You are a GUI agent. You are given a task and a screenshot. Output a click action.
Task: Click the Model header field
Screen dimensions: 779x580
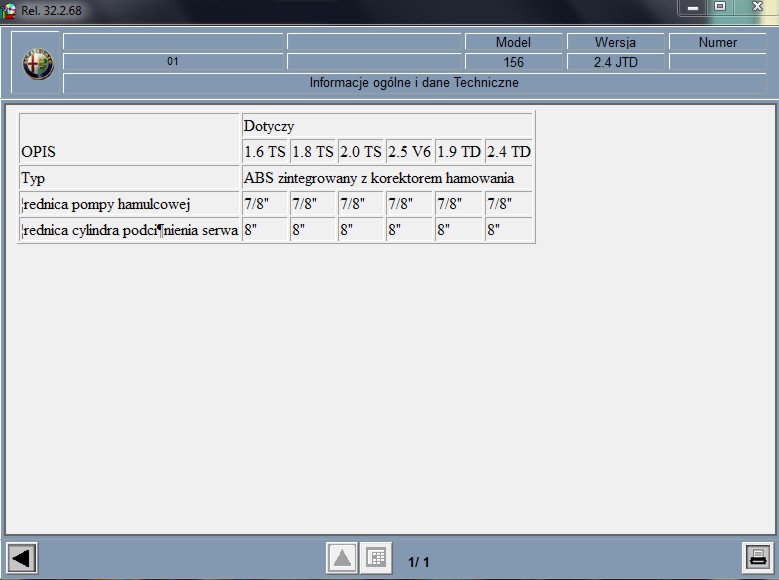click(x=513, y=42)
